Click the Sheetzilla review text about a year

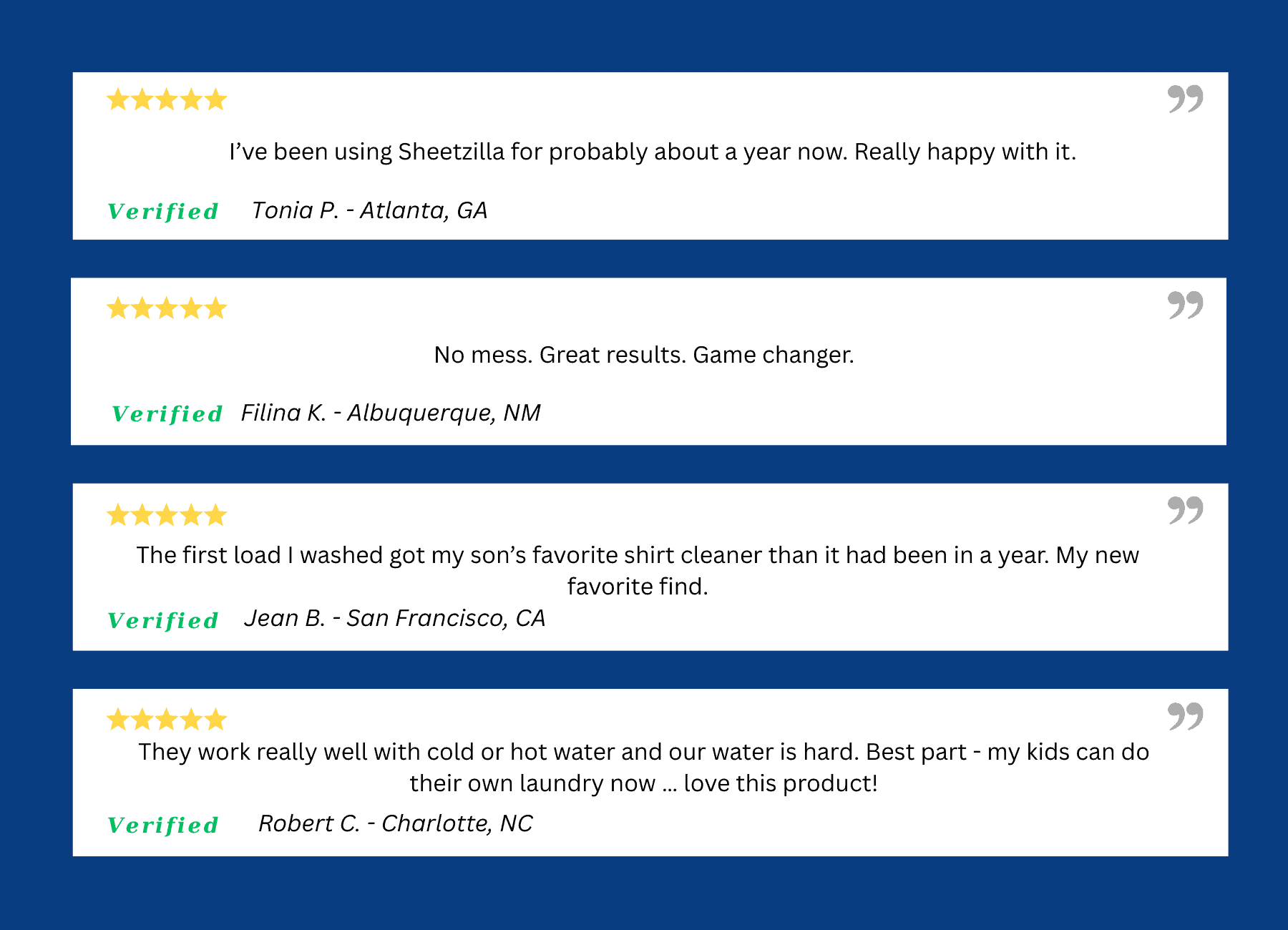point(653,152)
